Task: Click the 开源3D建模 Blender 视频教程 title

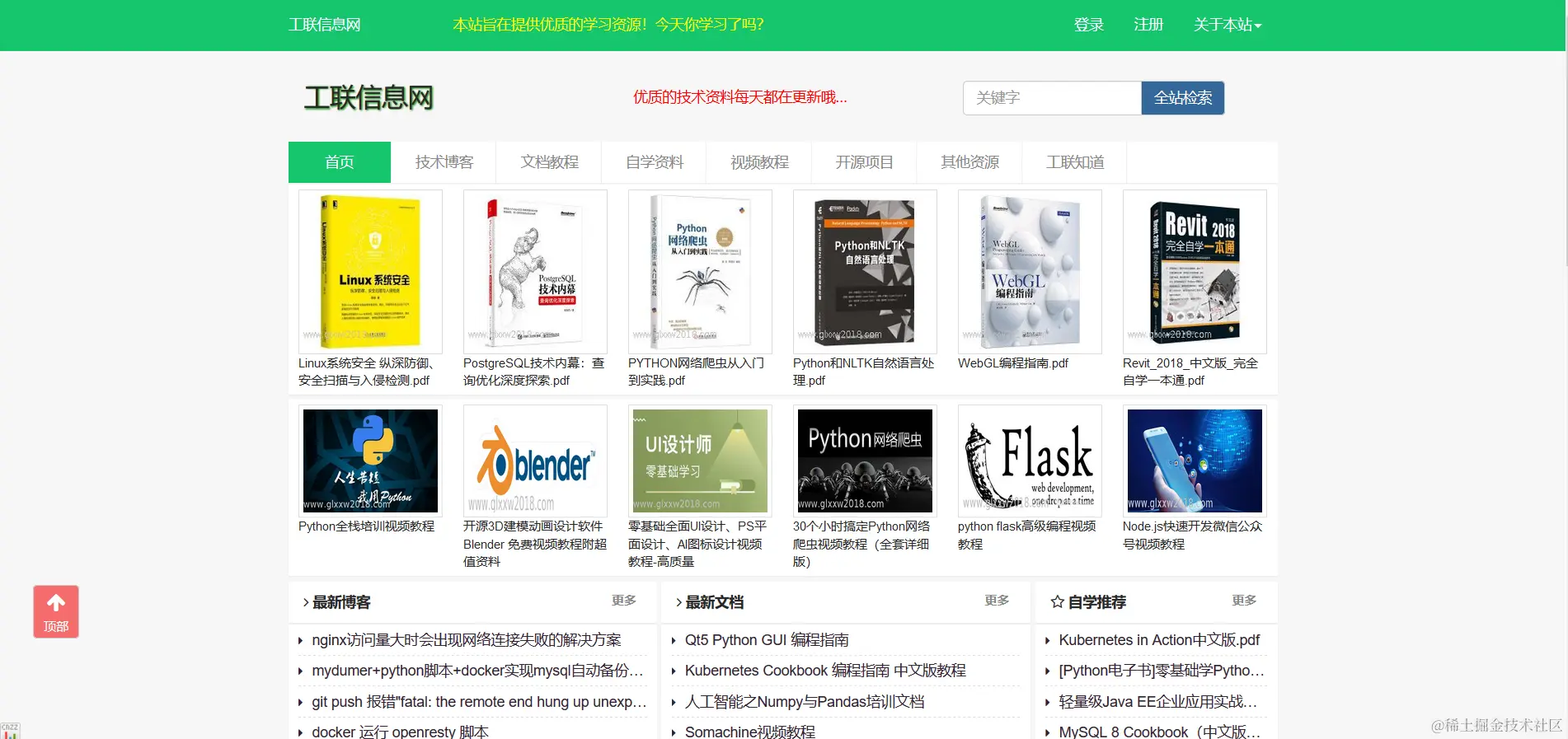Action: click(x=535, y=544)
